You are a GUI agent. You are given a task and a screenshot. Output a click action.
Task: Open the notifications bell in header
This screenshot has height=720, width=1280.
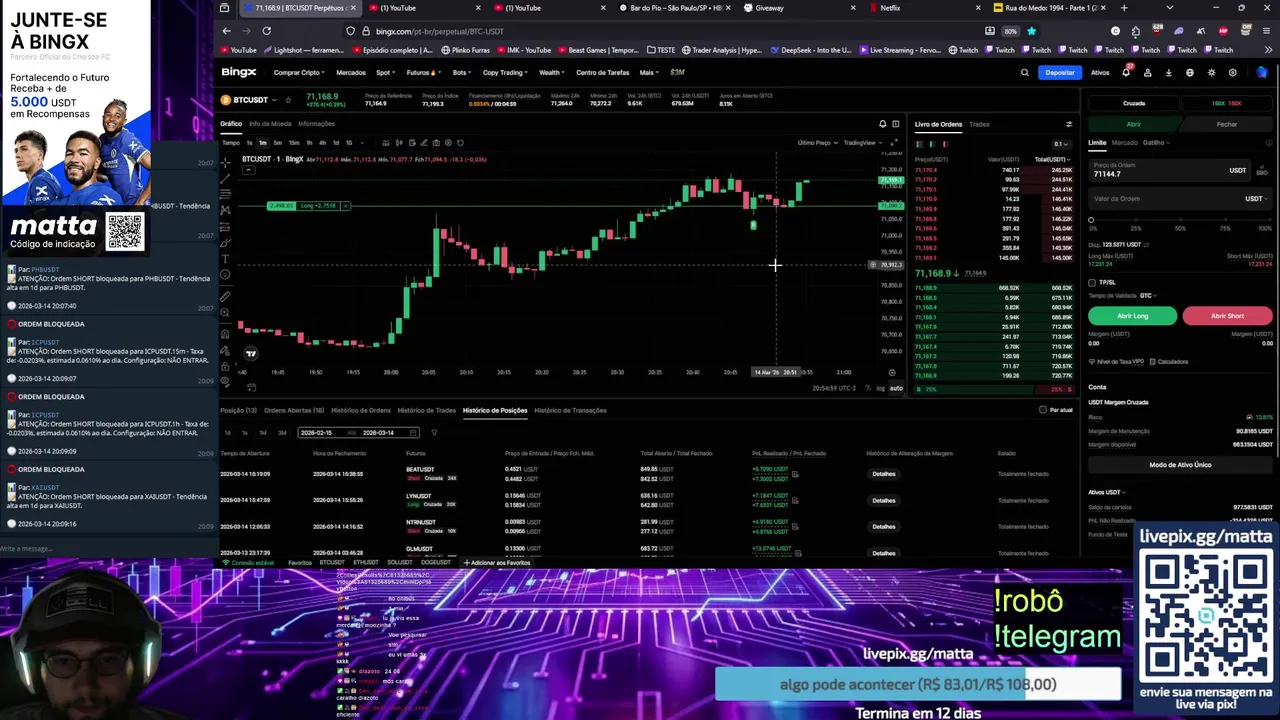(x=1126, y=72)
